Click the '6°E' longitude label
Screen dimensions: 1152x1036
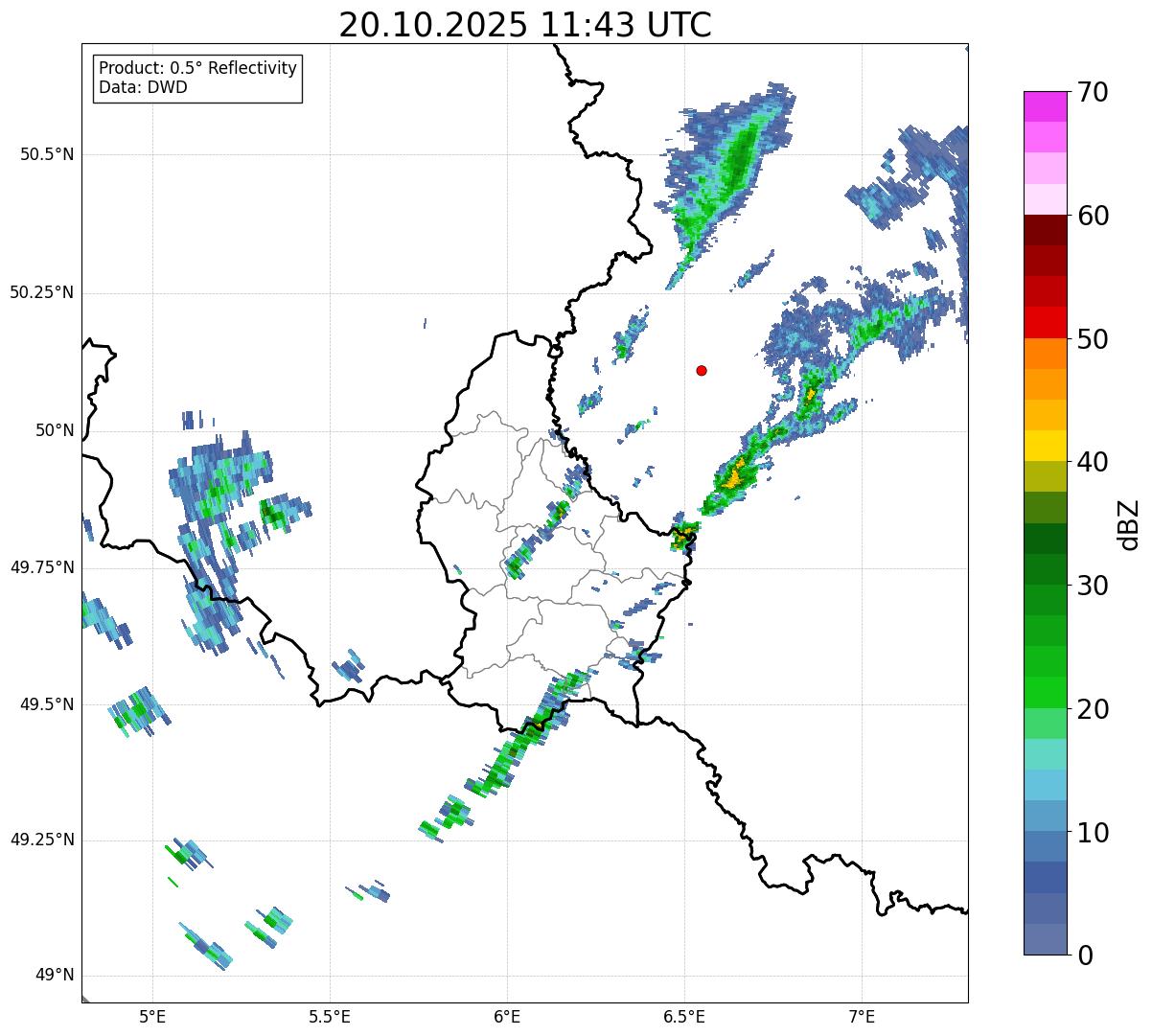tap(507, 1016)
